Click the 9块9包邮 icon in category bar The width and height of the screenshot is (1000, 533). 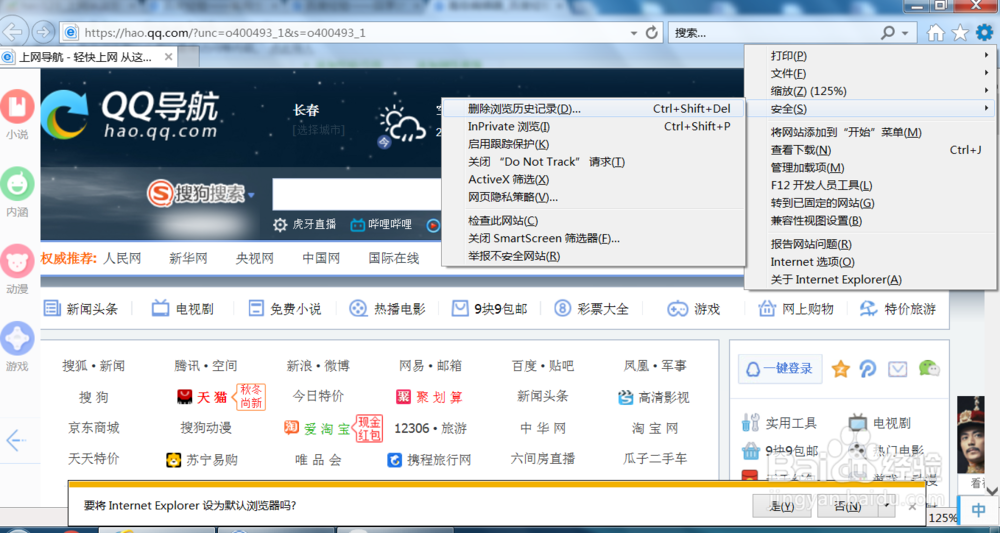point(460,309)
